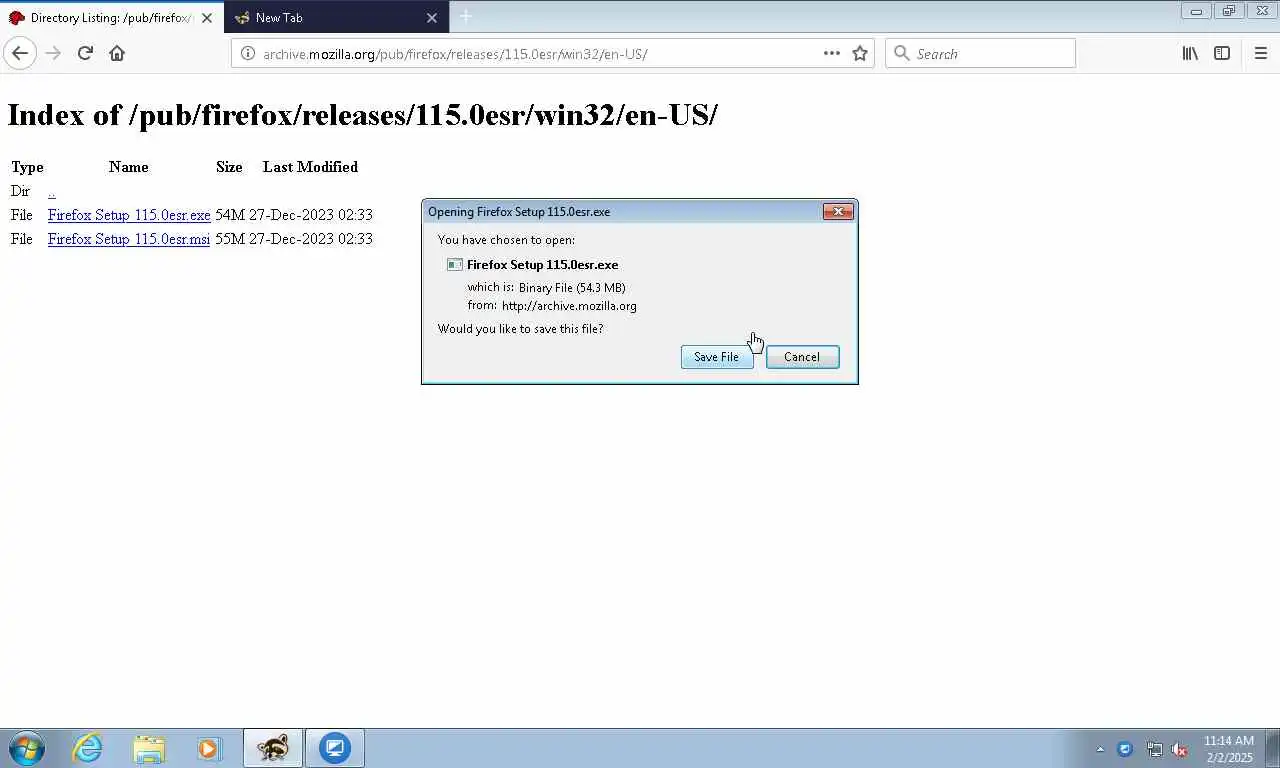
Task: Open the parent directory '..' link
Action: 51,191
